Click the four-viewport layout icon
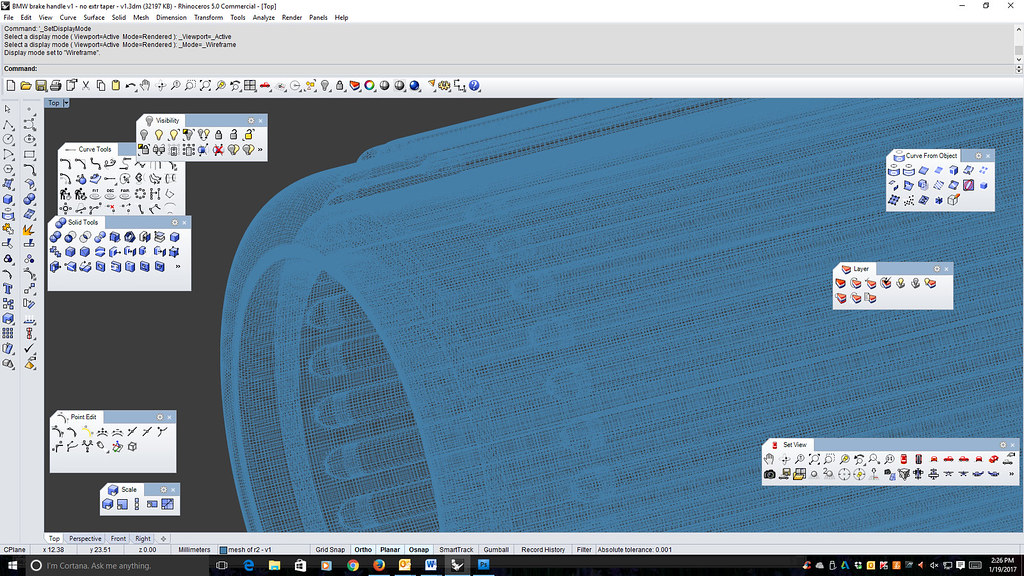1024x576 pixels. tap(250, 86)
